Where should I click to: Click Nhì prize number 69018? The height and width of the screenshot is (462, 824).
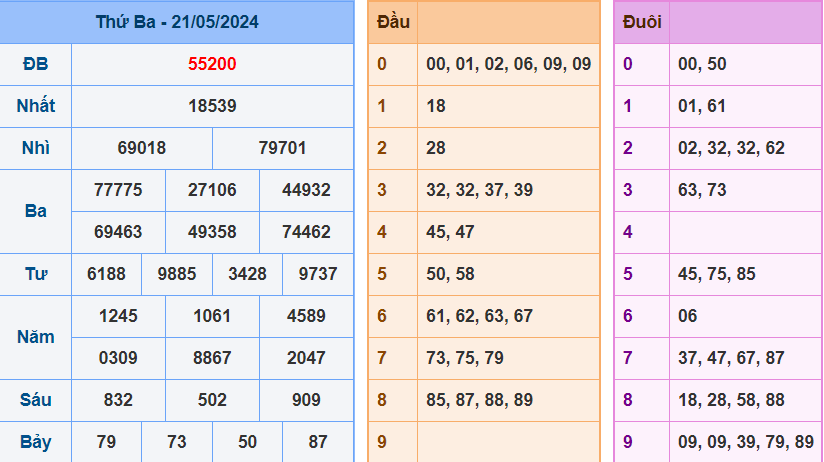point(142,148)
